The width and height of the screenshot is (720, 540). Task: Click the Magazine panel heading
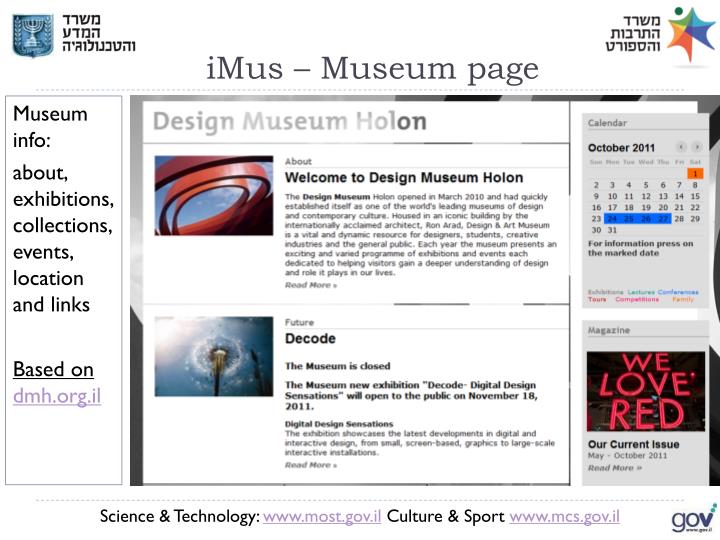pyautogui.click(x=609, y=330)
